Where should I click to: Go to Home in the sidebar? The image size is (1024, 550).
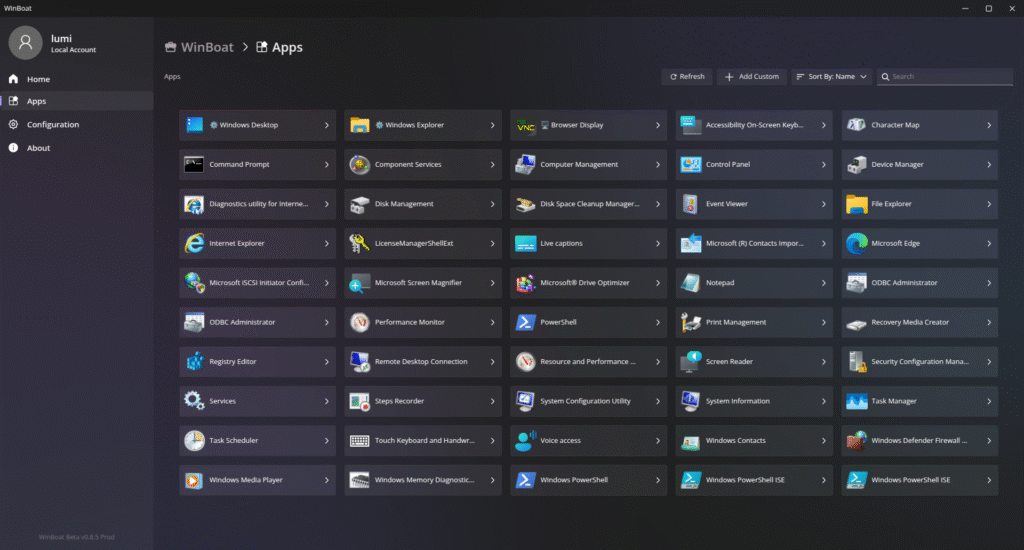(x=38, y=79)
